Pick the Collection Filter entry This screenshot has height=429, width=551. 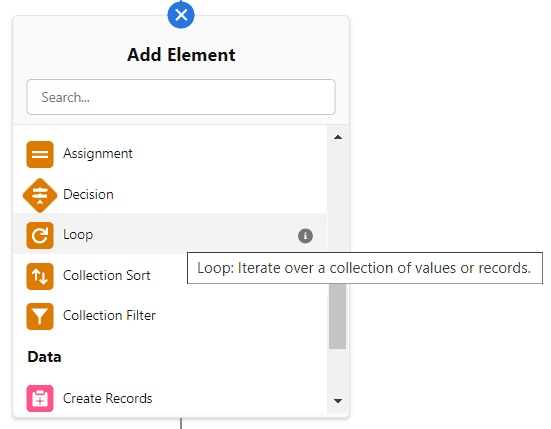pos(170,316)
